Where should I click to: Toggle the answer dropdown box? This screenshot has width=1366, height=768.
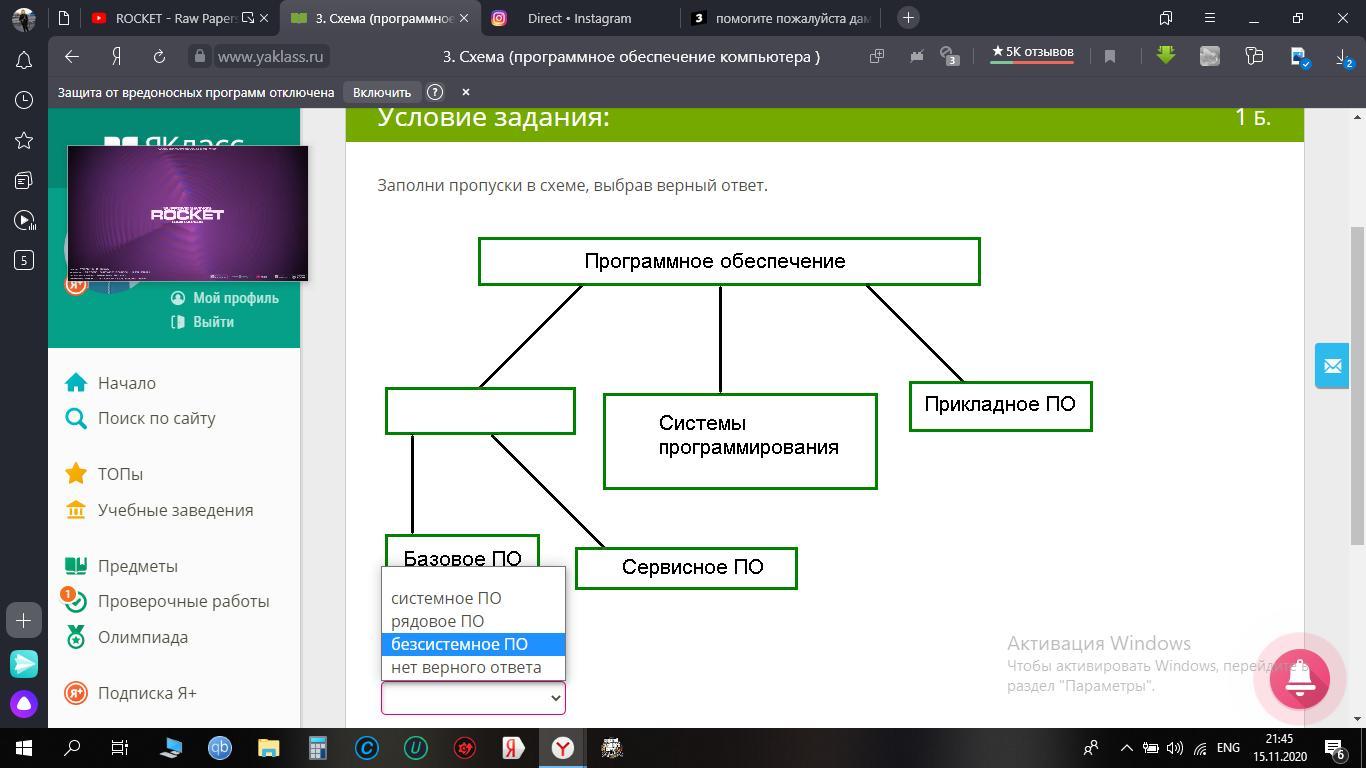coord(473,698)
